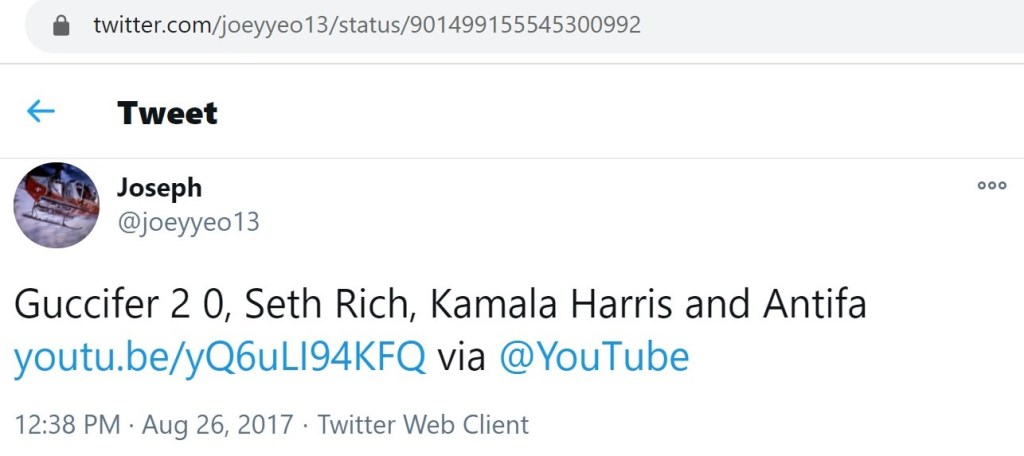Go back using the blue arrow
This screenshot has width=1024, height=456.
pyautogui.click(x=41, y=111)
